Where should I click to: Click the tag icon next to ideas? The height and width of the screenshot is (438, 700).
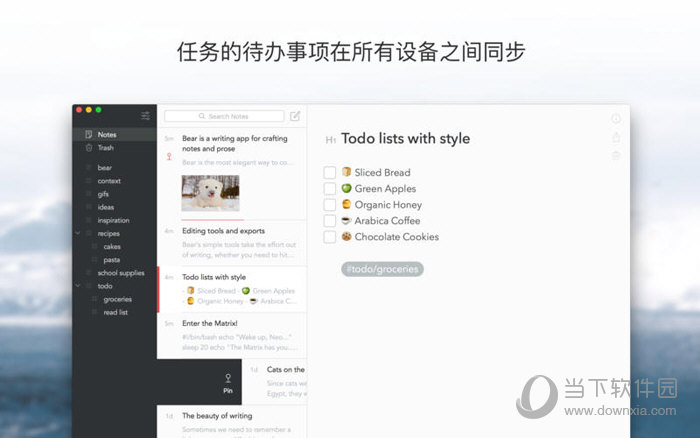(x=88, y=207)
